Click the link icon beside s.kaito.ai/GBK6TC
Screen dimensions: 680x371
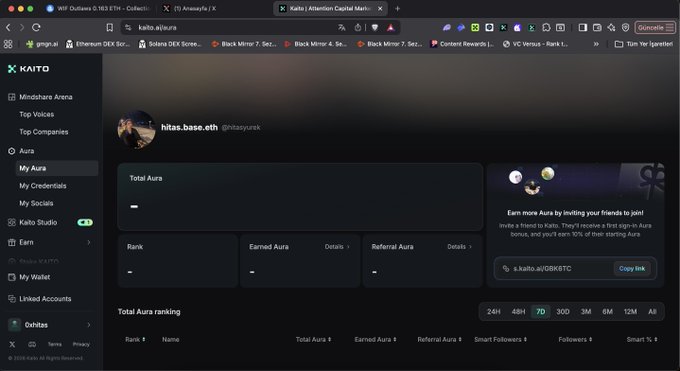(x=506, y=269)
